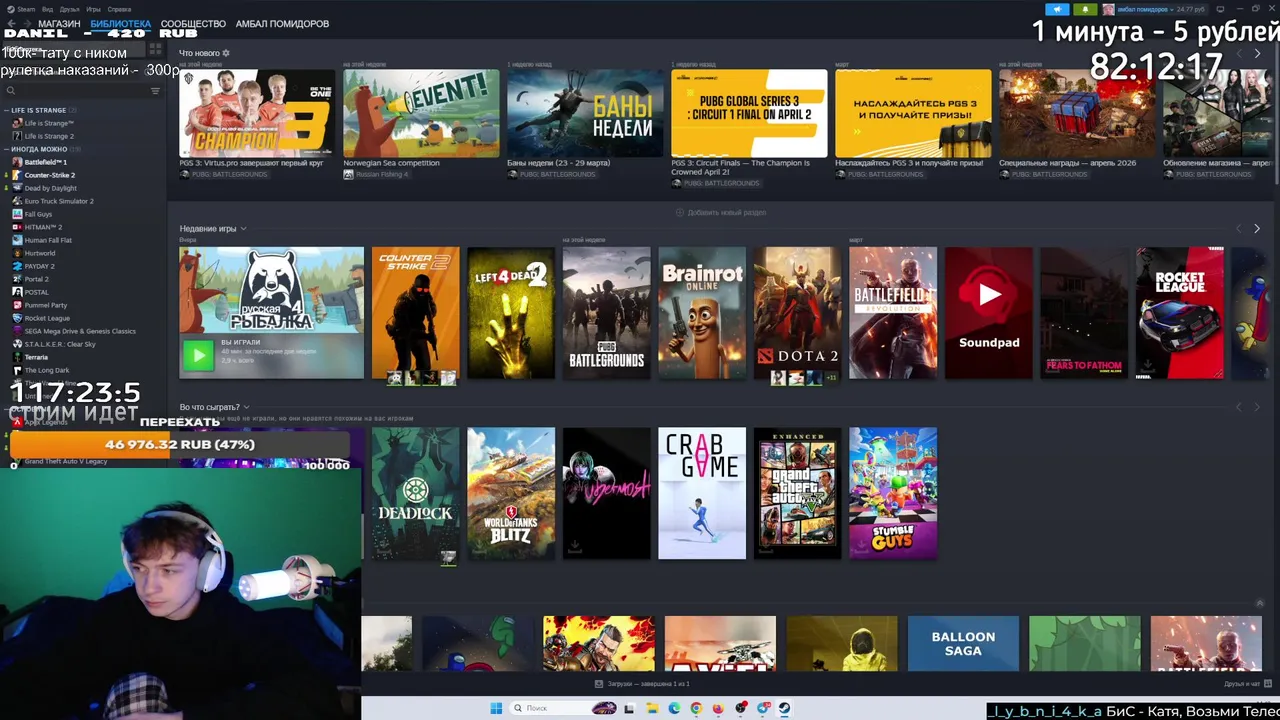1280x720 pixels.
Task: Click the Rocket League list icon
Action: pyautogui.click(x=17, y=318)
